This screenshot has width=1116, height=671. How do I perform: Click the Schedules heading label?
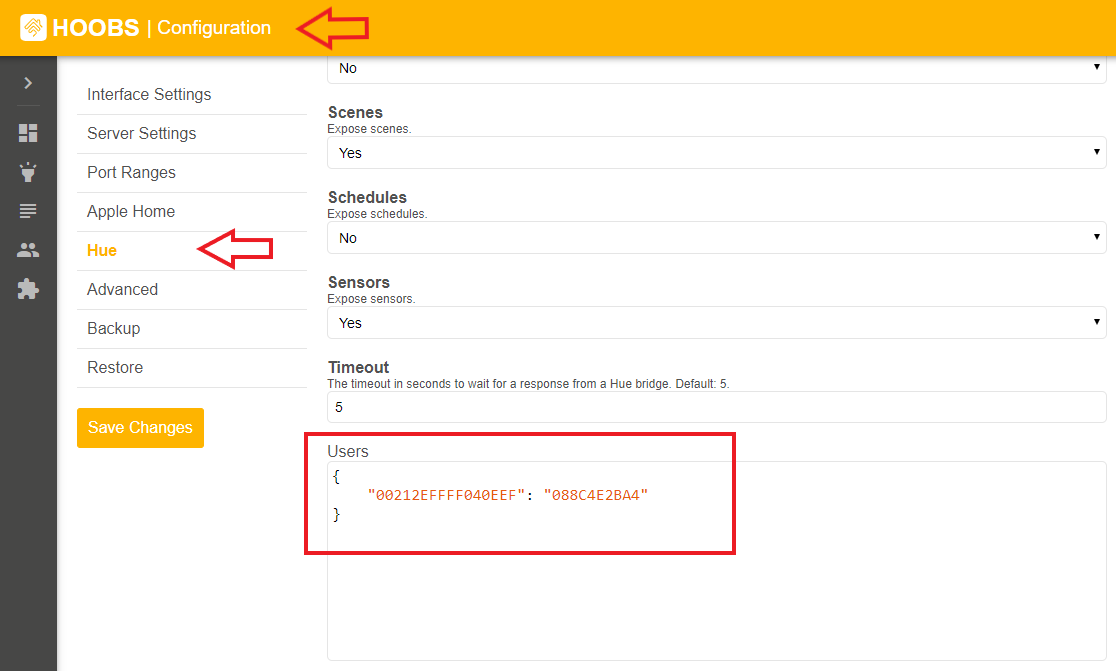367,197
